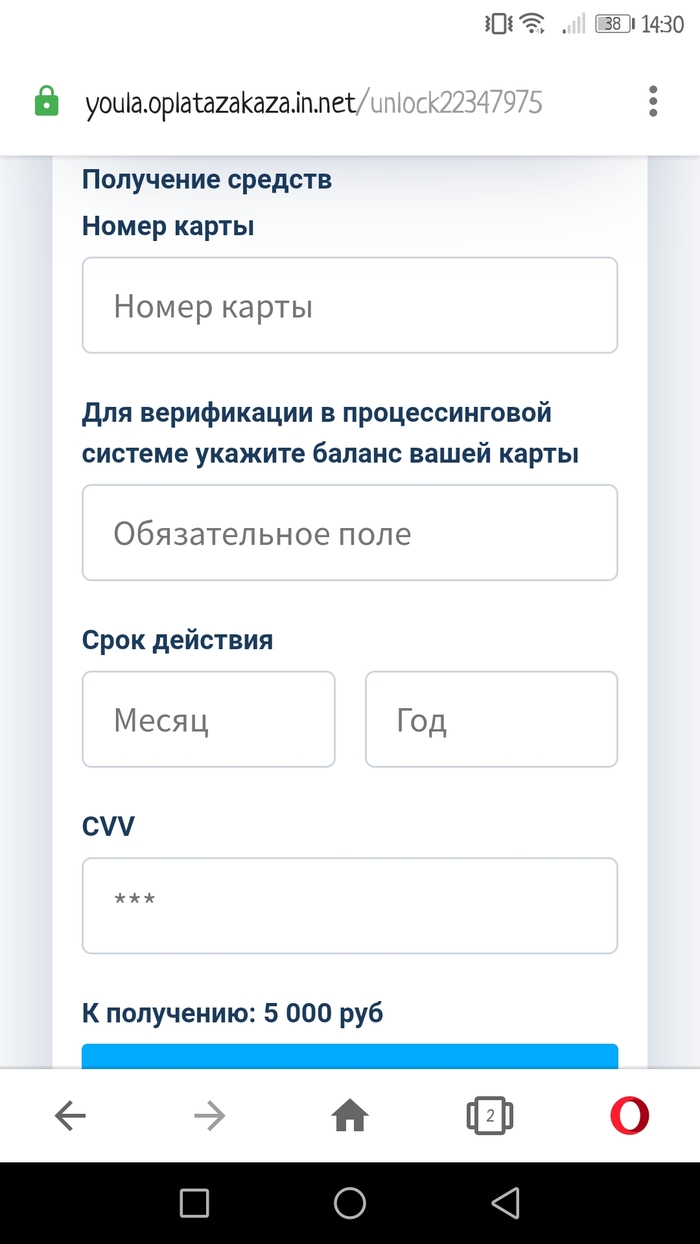Select the Год expiry field
700x1244 pixels.
click(x=491, y=719)
